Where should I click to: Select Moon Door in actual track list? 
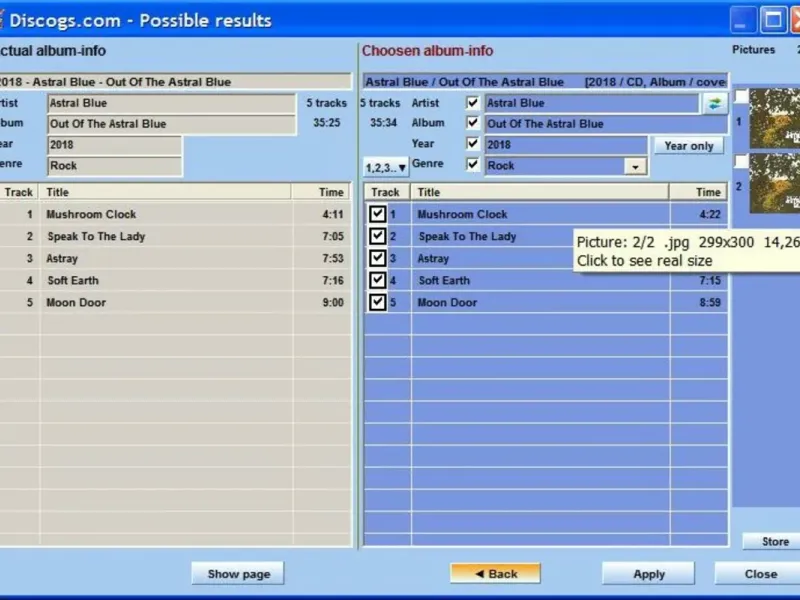point(76,303)
